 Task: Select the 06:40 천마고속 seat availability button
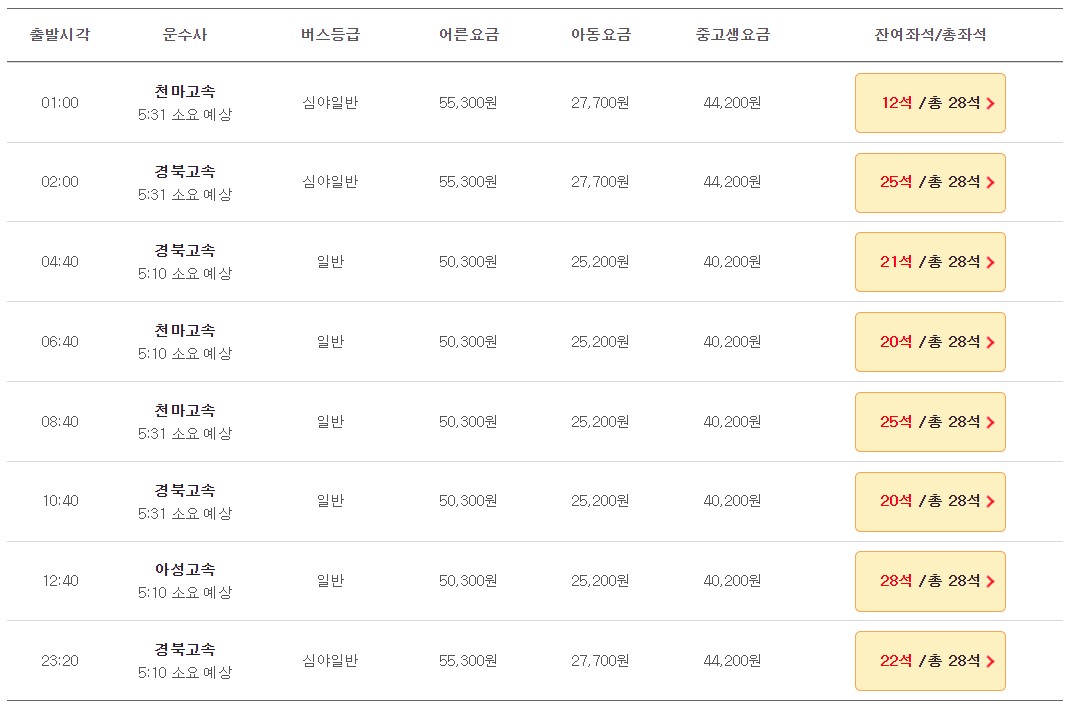(x=930, y=342)
